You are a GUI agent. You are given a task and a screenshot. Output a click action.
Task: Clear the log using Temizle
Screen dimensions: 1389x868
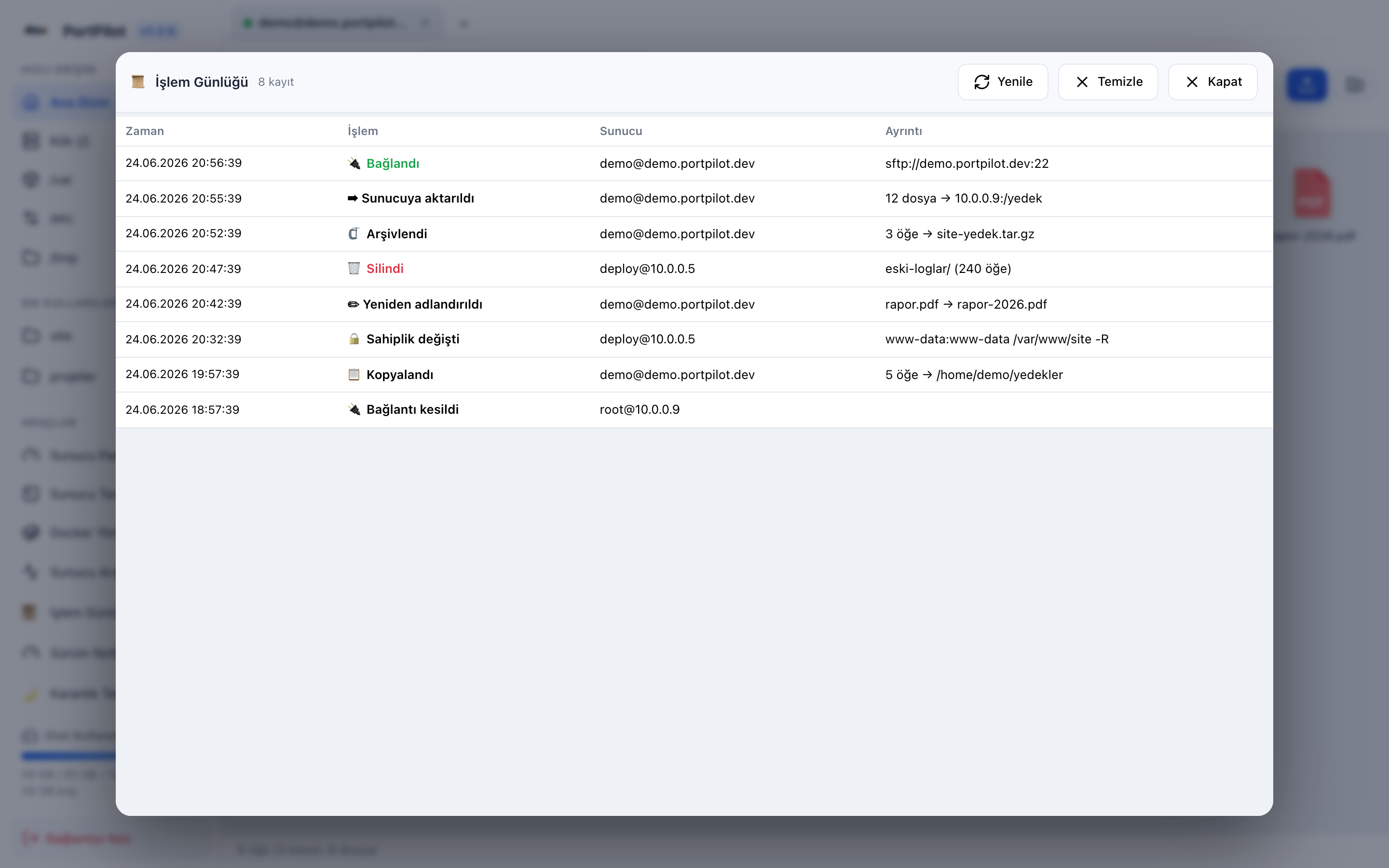coord(1108,82)
